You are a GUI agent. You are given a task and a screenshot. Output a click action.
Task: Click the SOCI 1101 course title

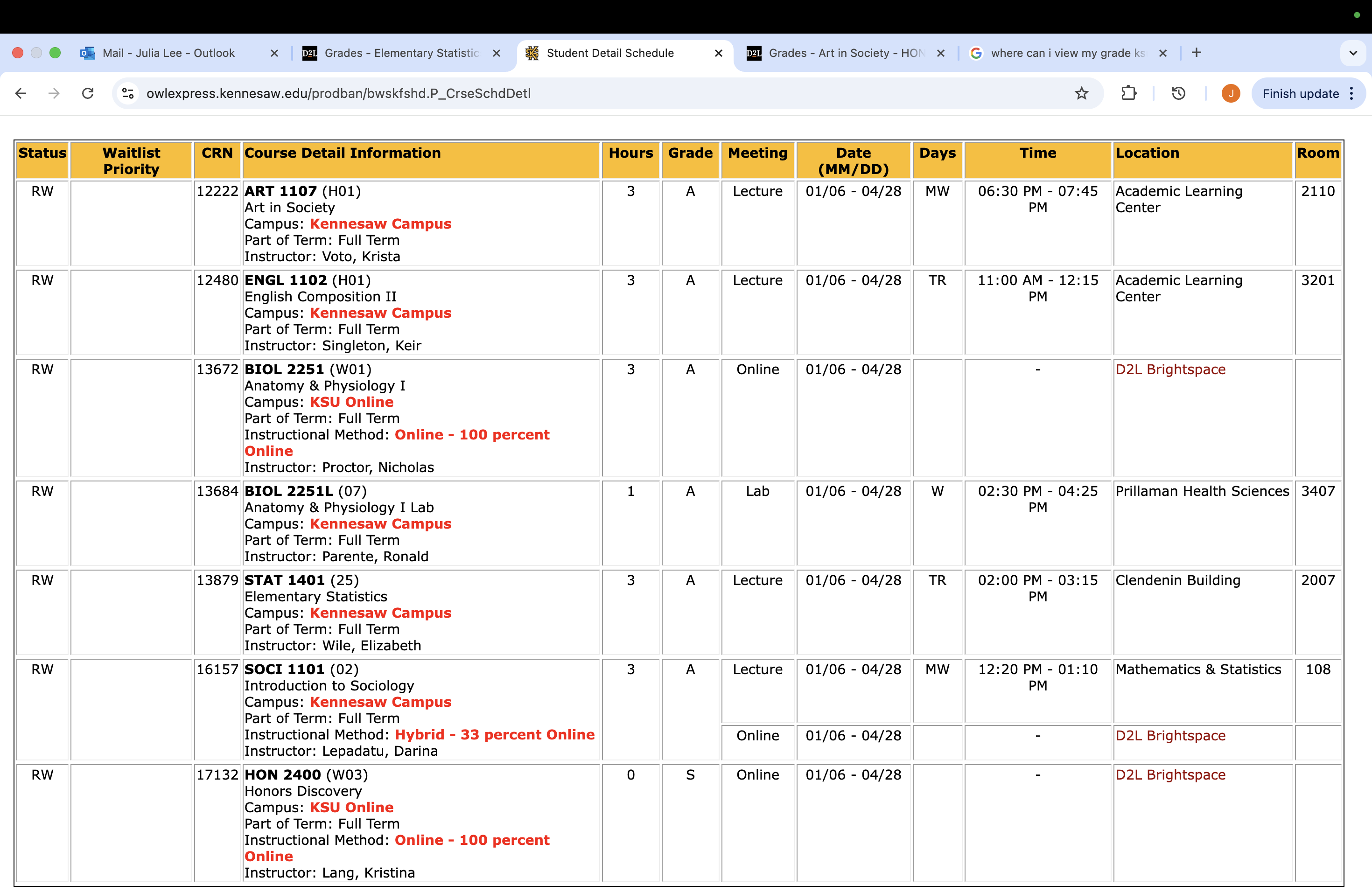[x=284, y=669]
